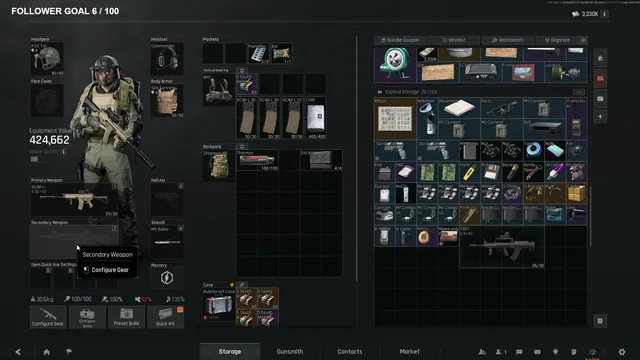This screenshot has width=640, height=360.
Task: Select the body armor vest slot
Action: click(x=167, y=101)
